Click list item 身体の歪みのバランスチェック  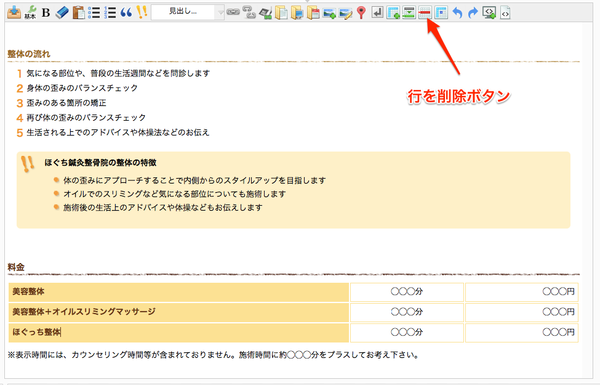(x=82, y=88)
